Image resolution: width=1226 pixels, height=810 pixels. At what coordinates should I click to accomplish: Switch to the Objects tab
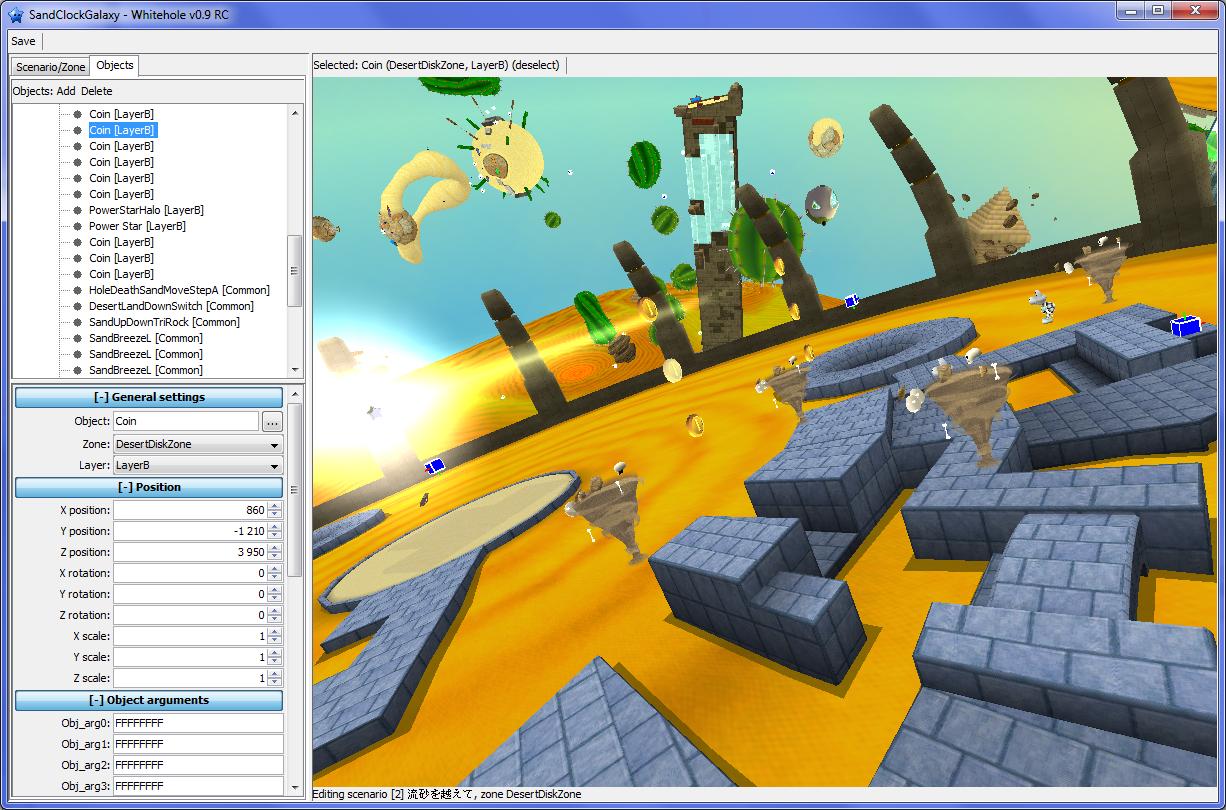115,65
